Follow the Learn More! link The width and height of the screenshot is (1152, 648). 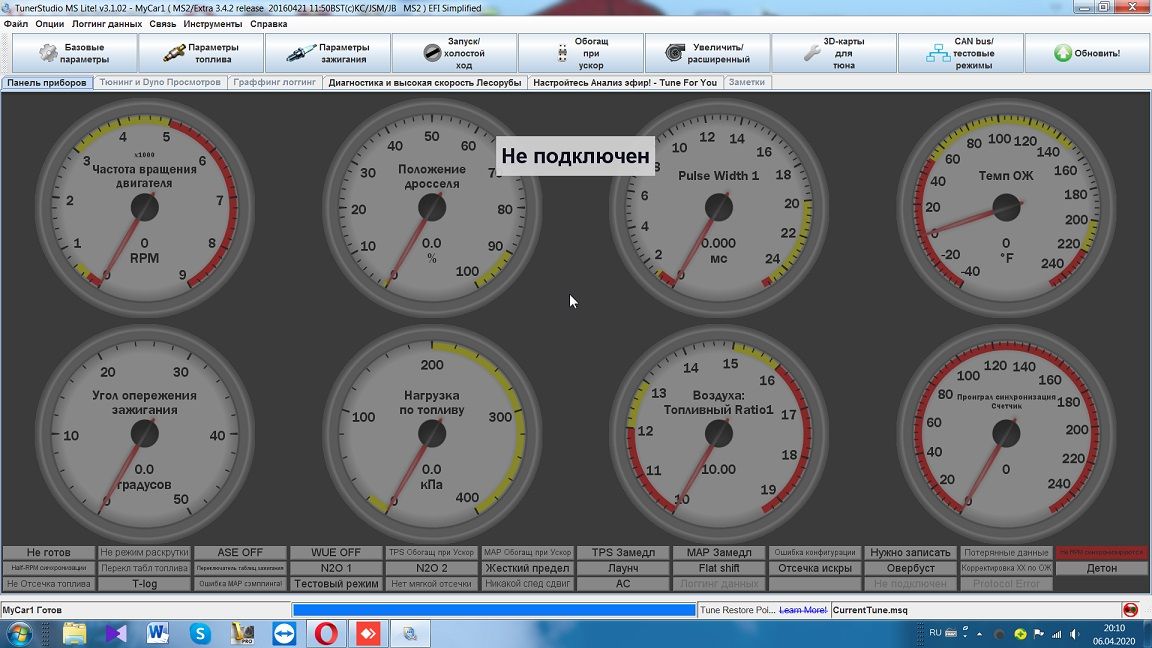click(x=803, y=610)
